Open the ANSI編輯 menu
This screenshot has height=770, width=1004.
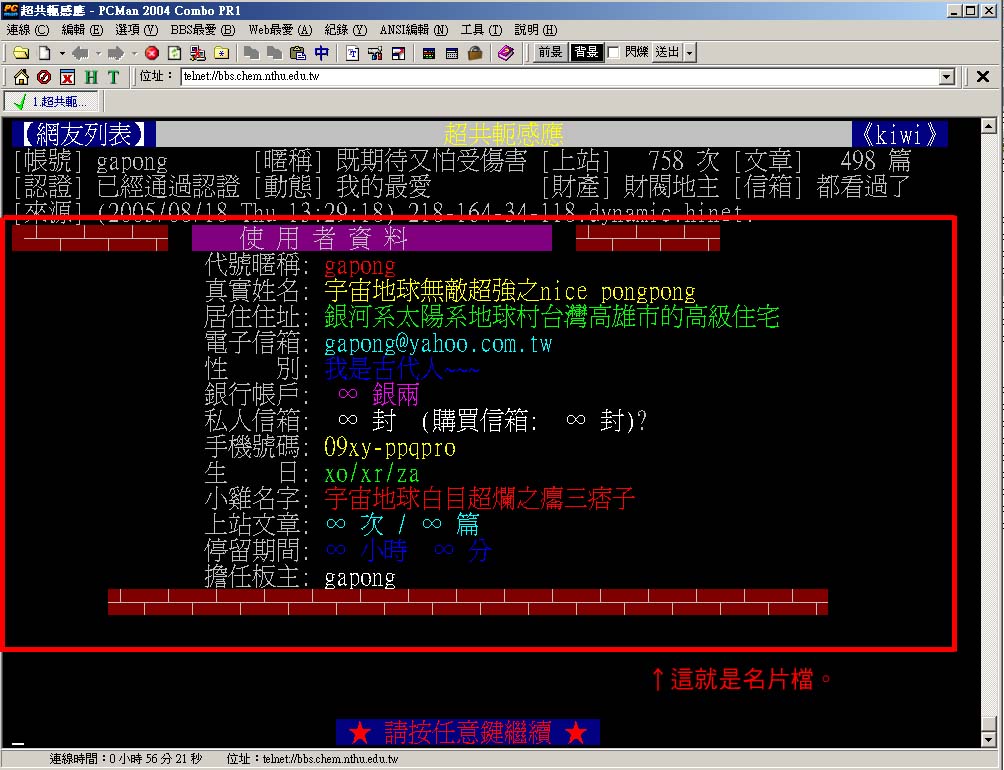click(x=414, y=30)
